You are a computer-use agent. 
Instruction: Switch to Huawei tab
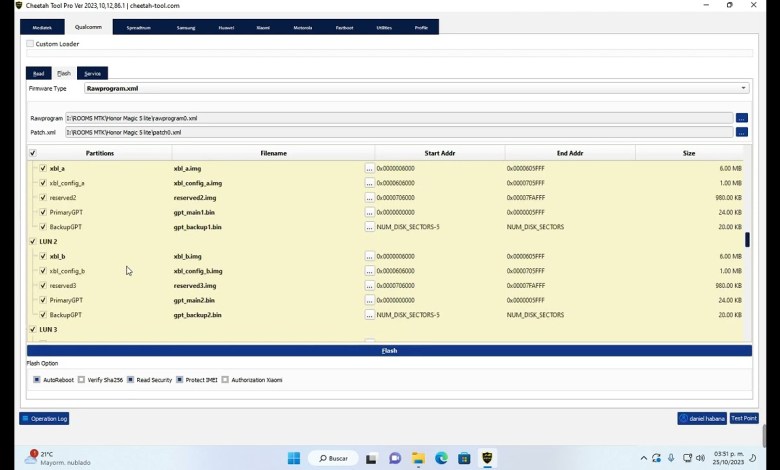tap(226, 27)
